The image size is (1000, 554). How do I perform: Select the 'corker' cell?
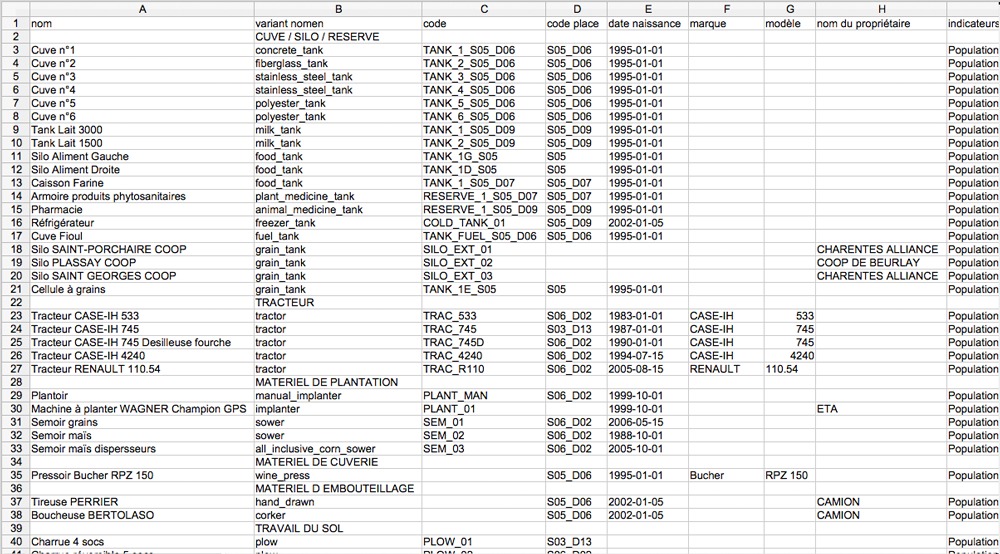point(337,515)
